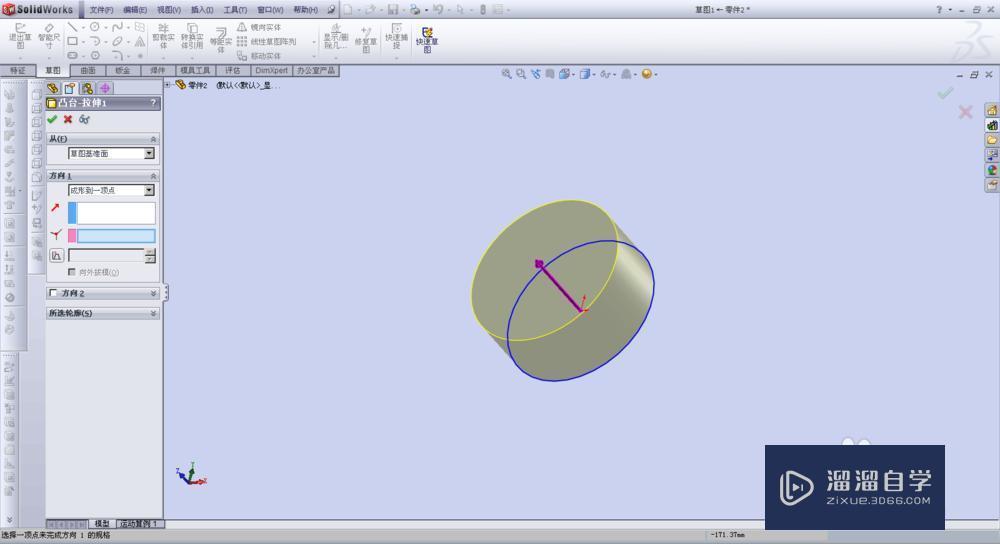Screen dimensions: 1000x544
Task: Open the Display Style cube icon
Action: (x=584, y=74)
